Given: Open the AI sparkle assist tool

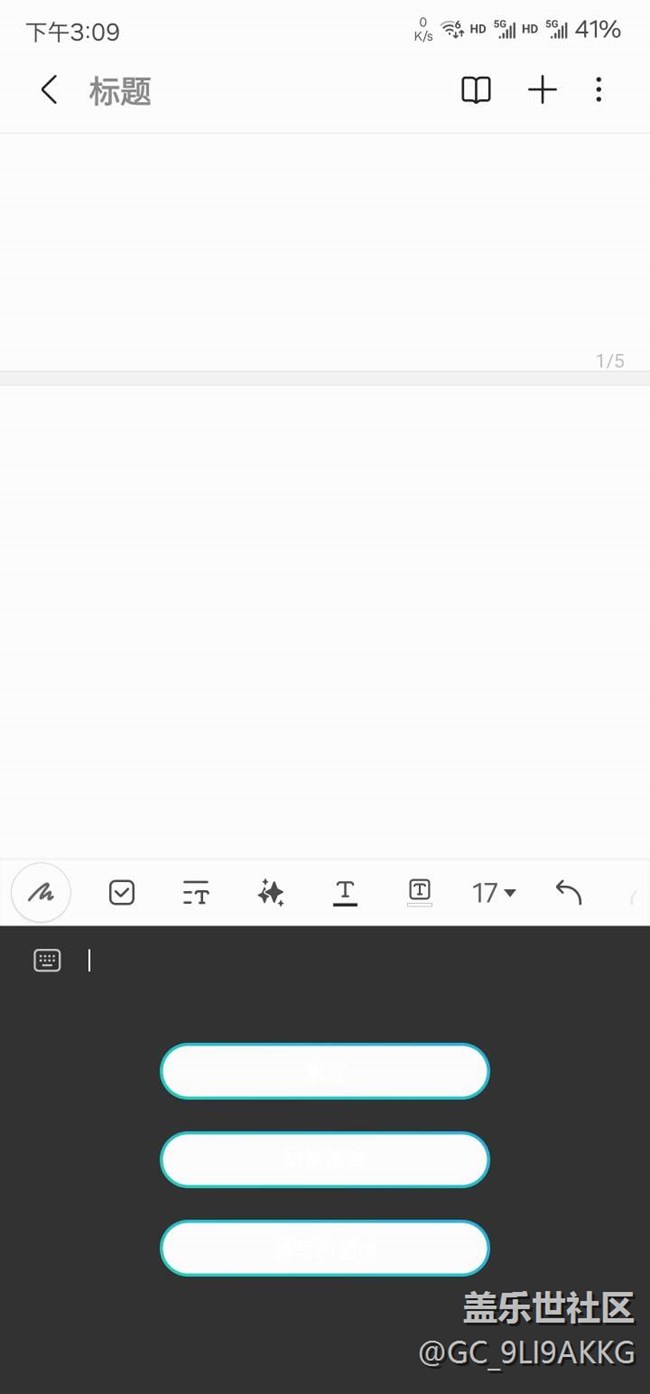Looking at the screenshot, I should pyautogui.click(x=271, y=892).
